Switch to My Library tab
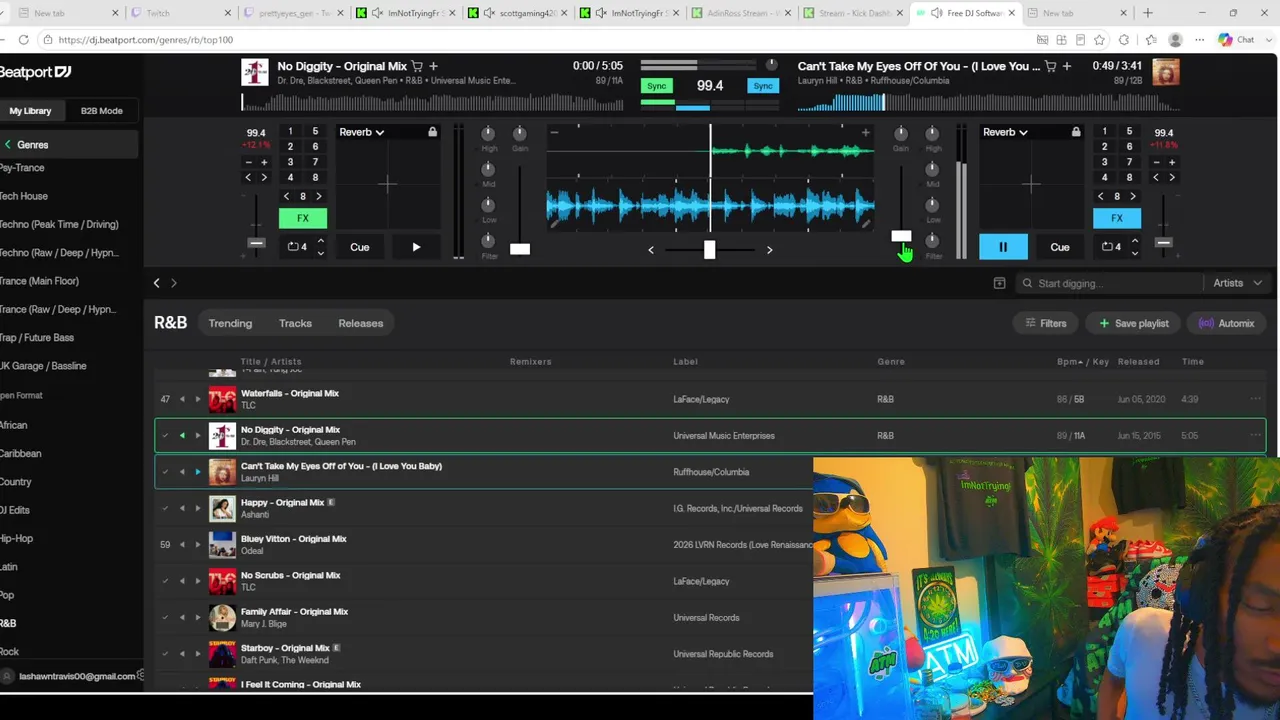Image resolution: width=1280 pixels, height=720 pixels. [30, 111]
